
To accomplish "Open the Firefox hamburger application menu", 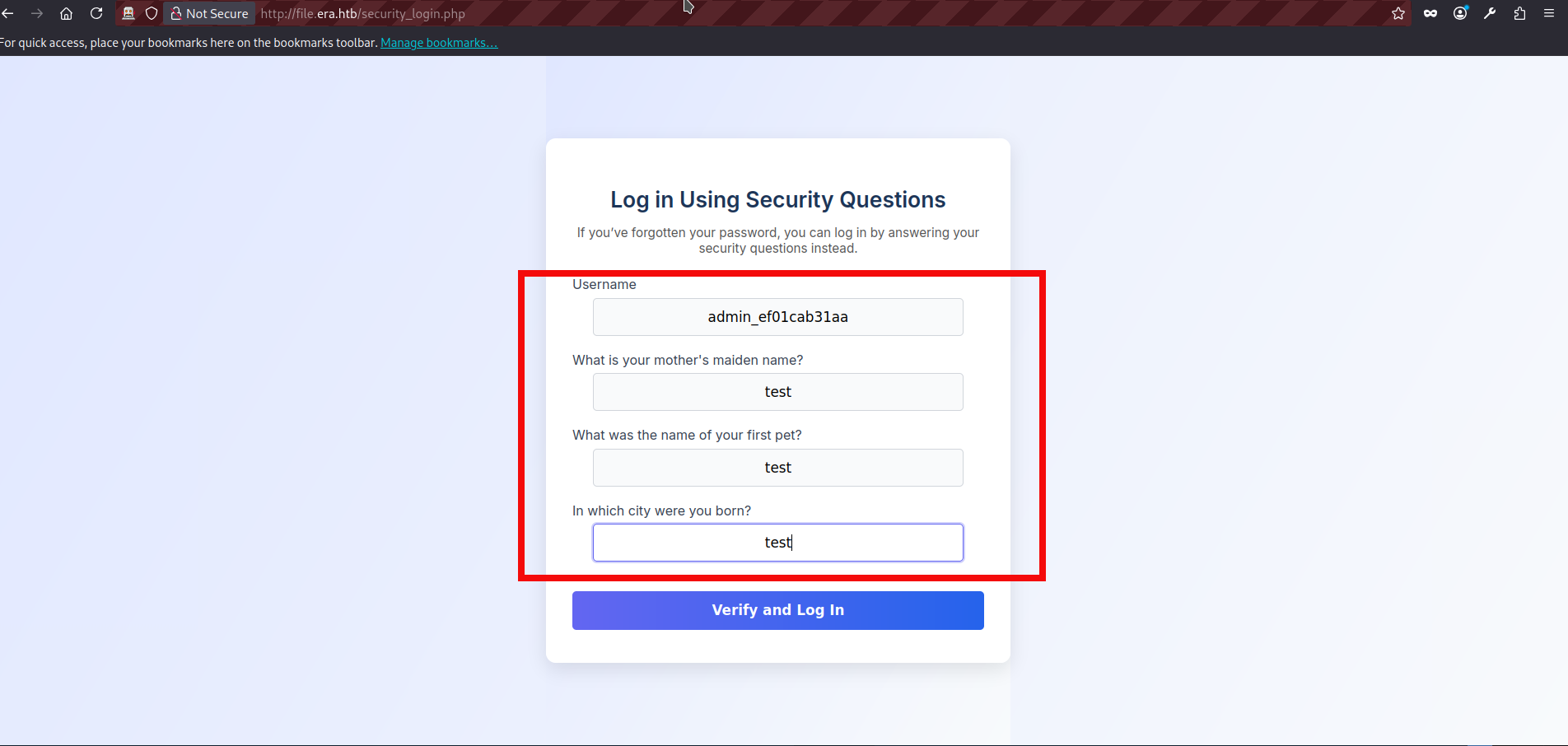I will point(1550,13).
